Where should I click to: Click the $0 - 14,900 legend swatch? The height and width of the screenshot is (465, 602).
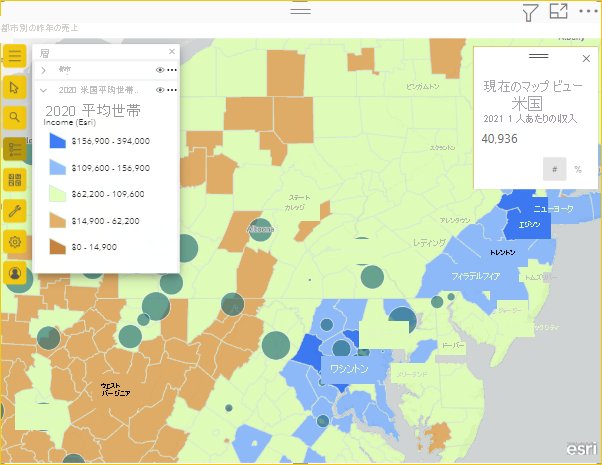[58, 247]
